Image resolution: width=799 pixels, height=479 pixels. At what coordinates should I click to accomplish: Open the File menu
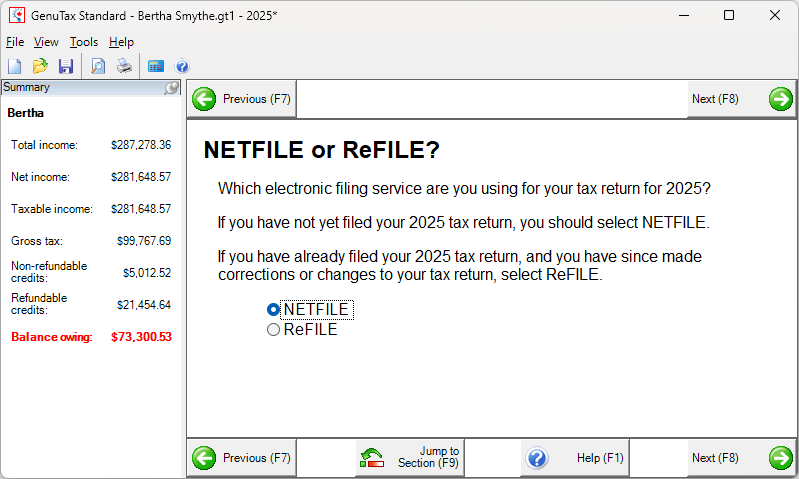15,42
